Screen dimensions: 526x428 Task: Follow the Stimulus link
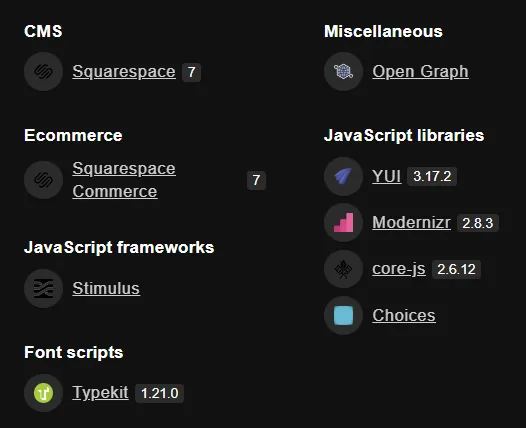(106, 288)
